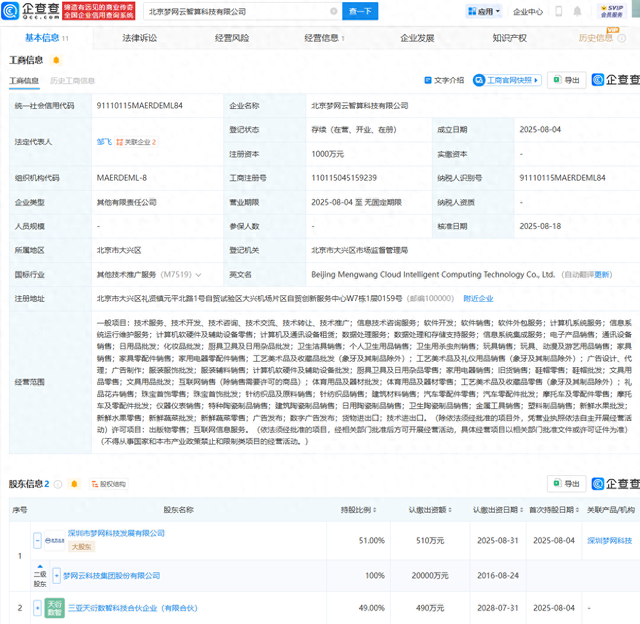Click 深圳市梦网科技发展有限公司 logo thumbnail
The height and width of the screenshot is (624, 640).
coord(54,540)
